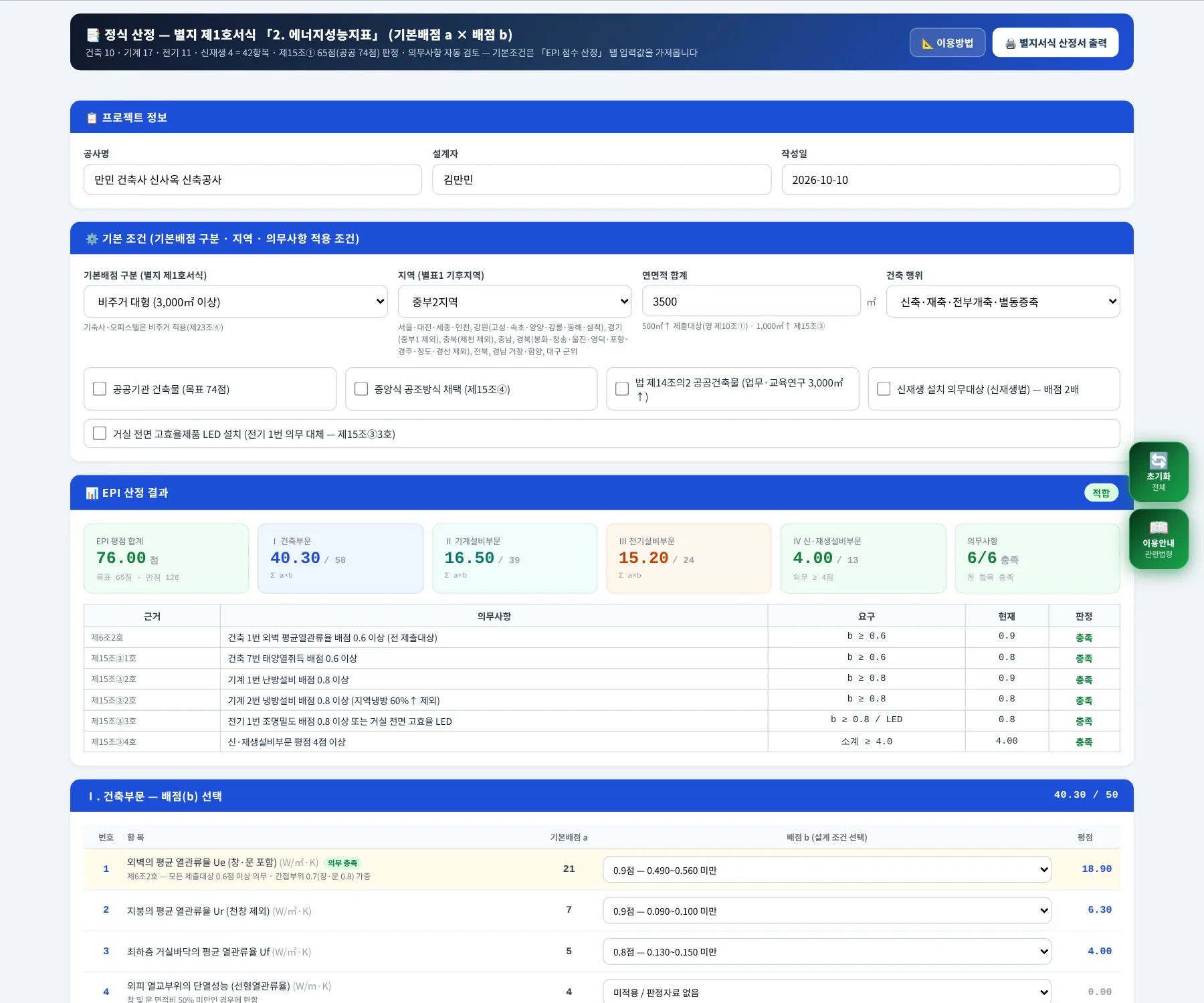Open the 이용안내 book icon button
Viewport: 1204px width, 1003px height.
1159,539
